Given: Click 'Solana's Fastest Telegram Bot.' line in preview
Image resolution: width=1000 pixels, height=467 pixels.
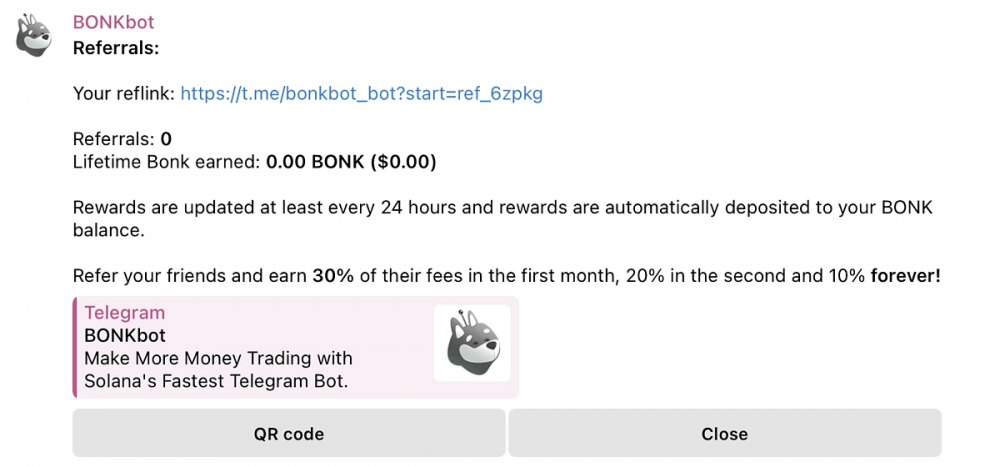Looking at the screenshot, I should [x=216, y=382].
